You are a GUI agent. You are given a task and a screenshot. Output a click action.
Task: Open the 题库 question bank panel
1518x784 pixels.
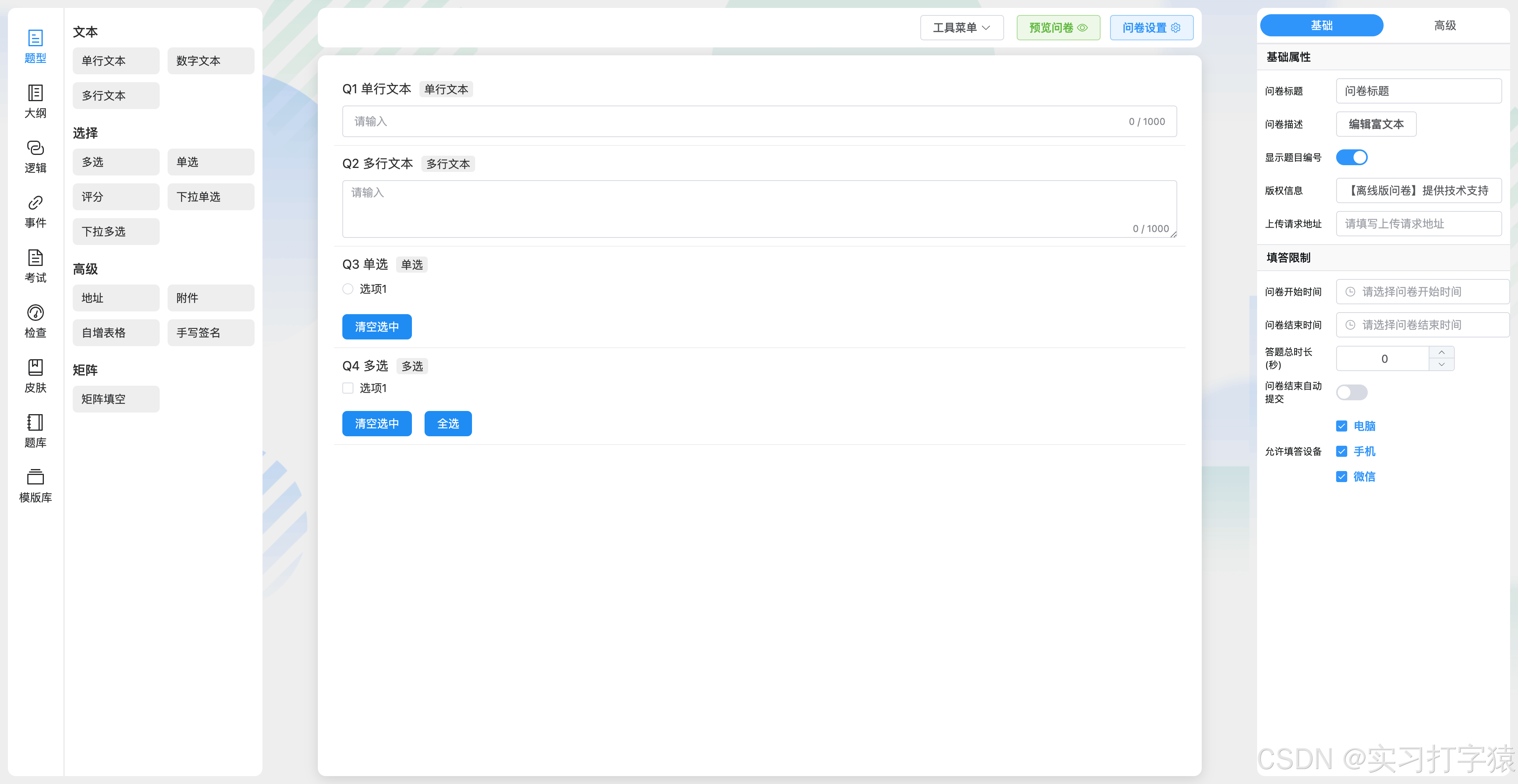click(35, 431)
